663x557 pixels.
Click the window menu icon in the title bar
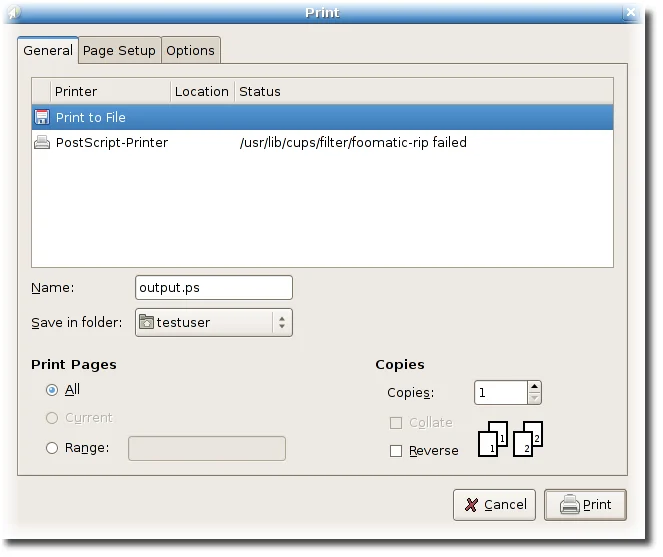coord(14,12)
